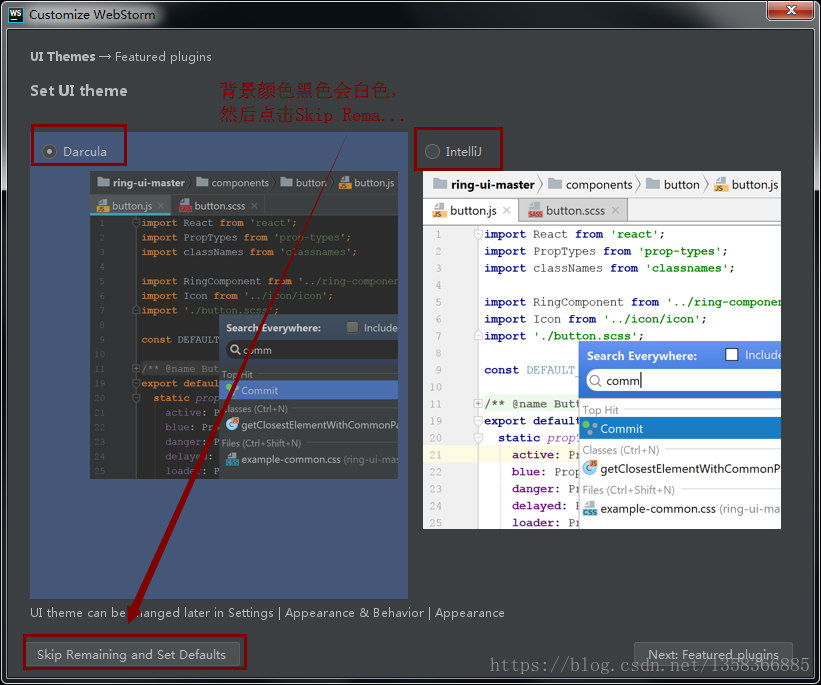
Task: Close button.js tab in light preview
Action: pos(506,211)
